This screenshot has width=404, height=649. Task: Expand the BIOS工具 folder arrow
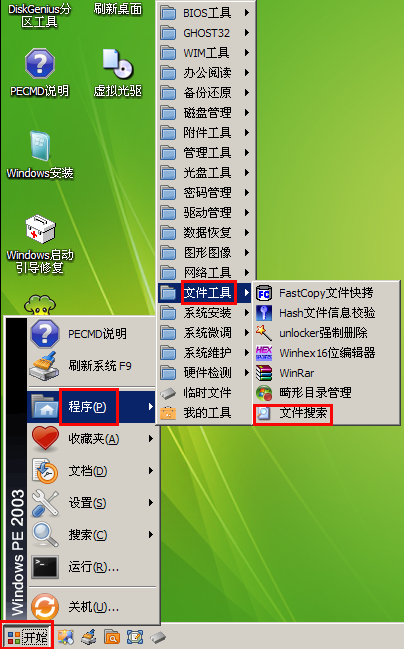coord(247,12)
